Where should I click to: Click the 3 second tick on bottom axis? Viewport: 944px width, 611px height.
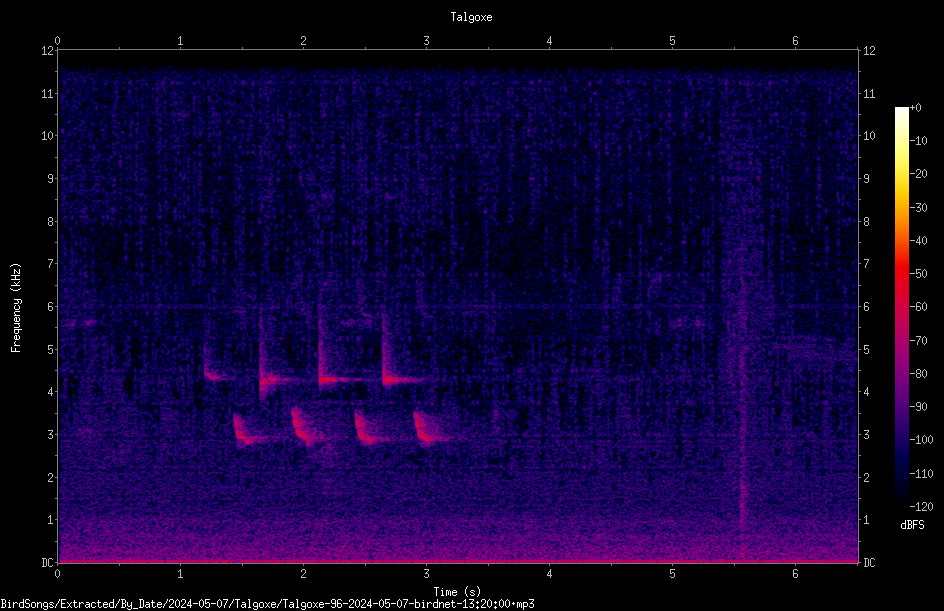pos(426,574)
